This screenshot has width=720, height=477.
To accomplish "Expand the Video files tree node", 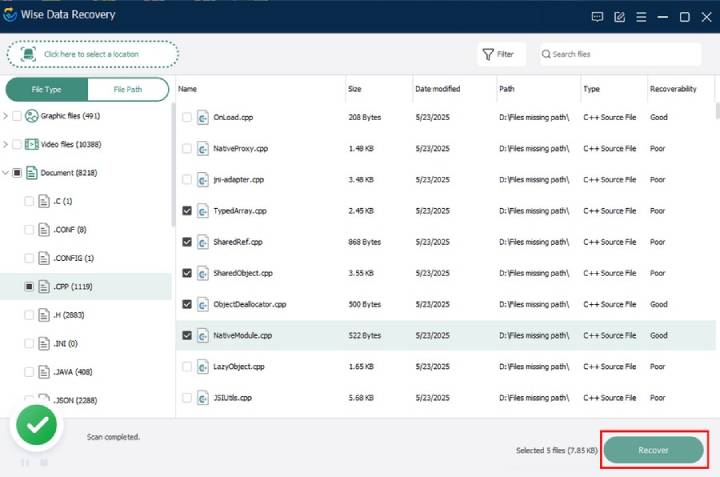I will [x=6, y=144].
